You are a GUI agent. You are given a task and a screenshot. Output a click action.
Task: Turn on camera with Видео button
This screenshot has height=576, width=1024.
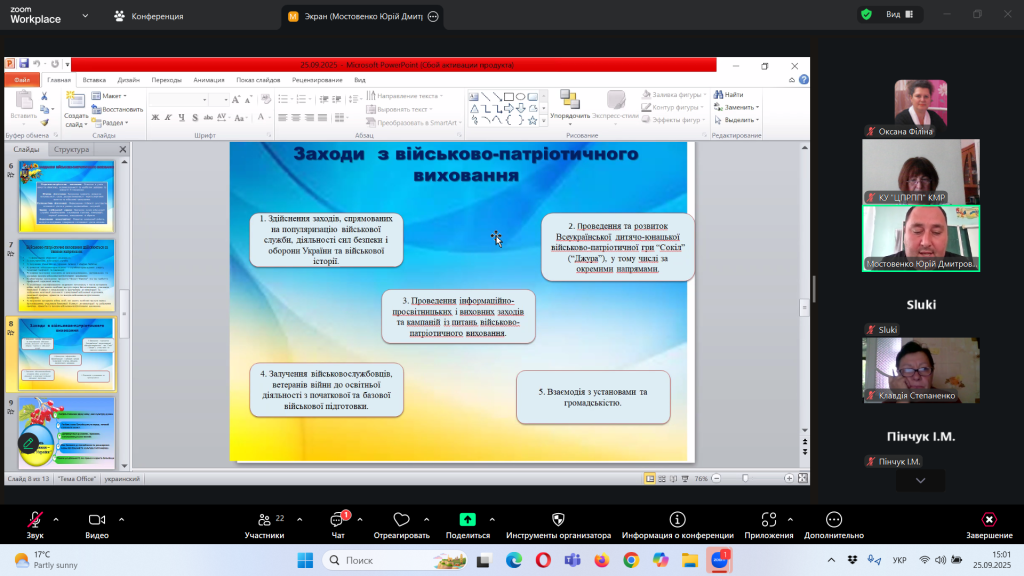point(97,520)
